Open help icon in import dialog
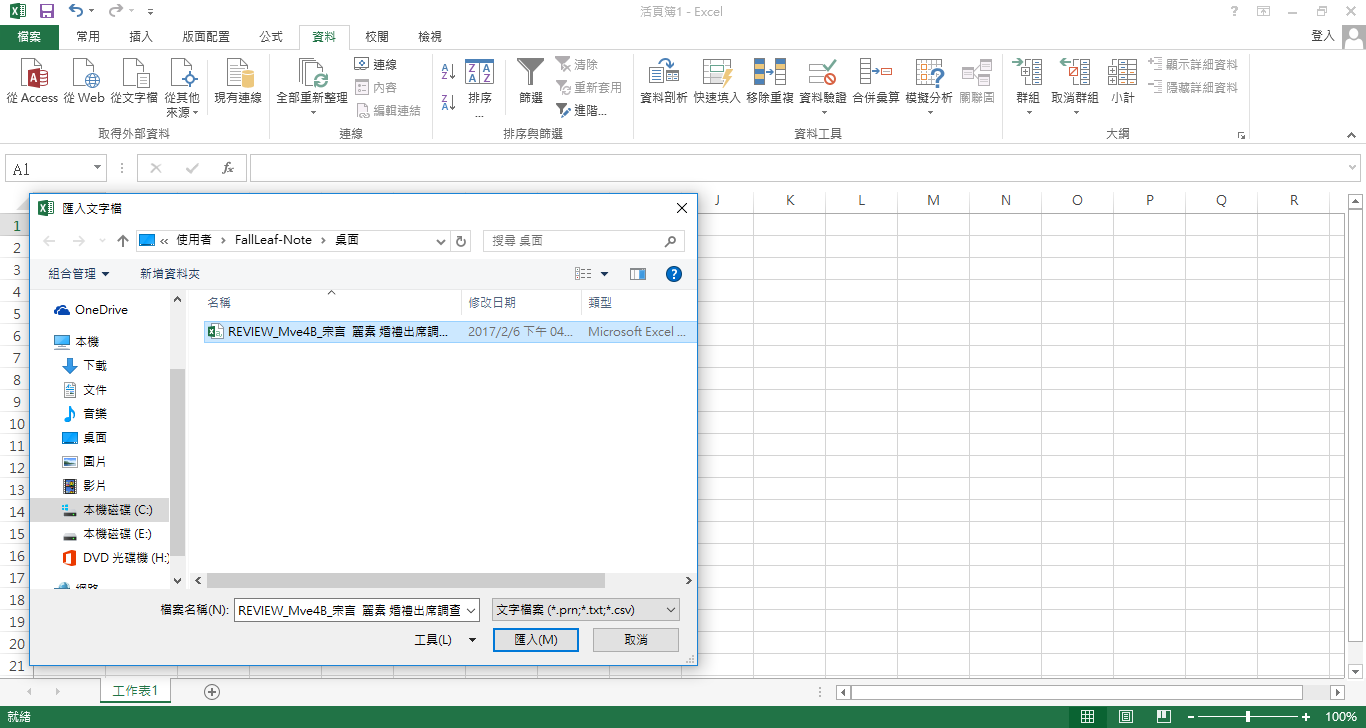 tap(674, 273)
